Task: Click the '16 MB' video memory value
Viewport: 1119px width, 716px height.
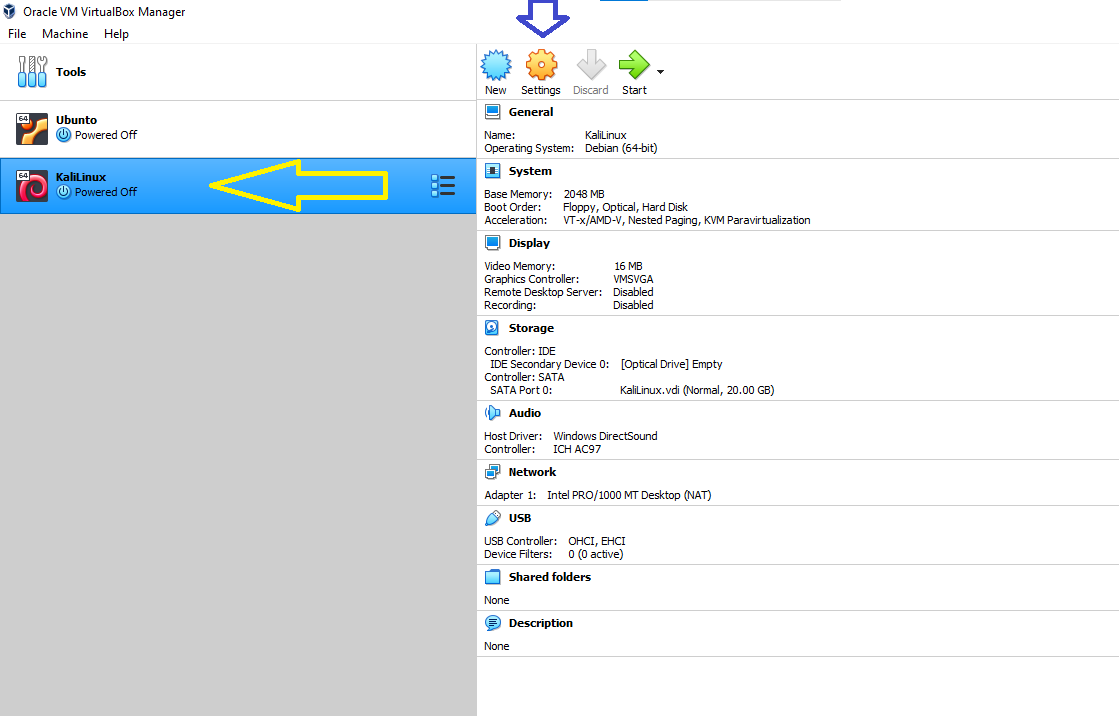Action: (x=628, y=266)
